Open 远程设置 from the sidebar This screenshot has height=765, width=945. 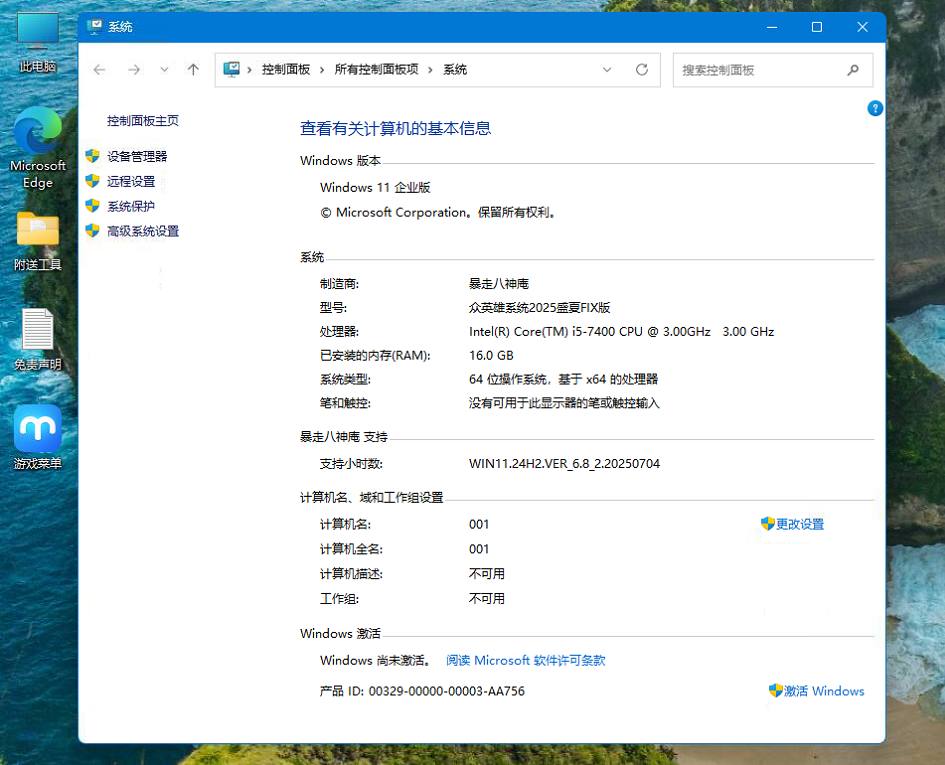131,181
